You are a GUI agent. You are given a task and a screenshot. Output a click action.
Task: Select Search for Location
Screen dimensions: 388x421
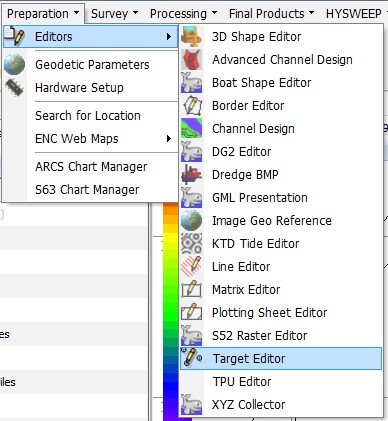tap(88, 115)
